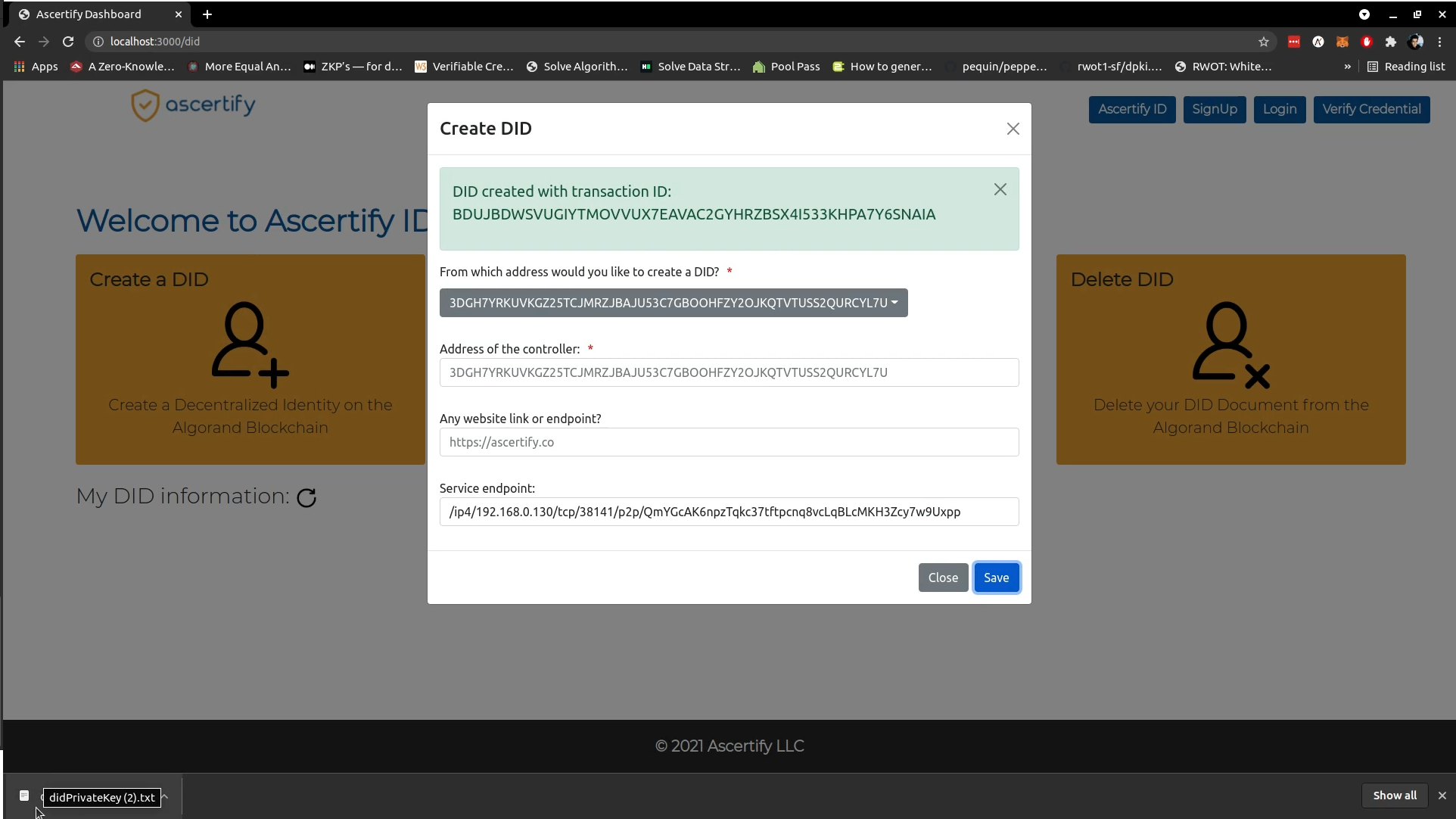Screen dimensions: 1456x819
Task: Open the Reading list panel
Action: 1405,67
